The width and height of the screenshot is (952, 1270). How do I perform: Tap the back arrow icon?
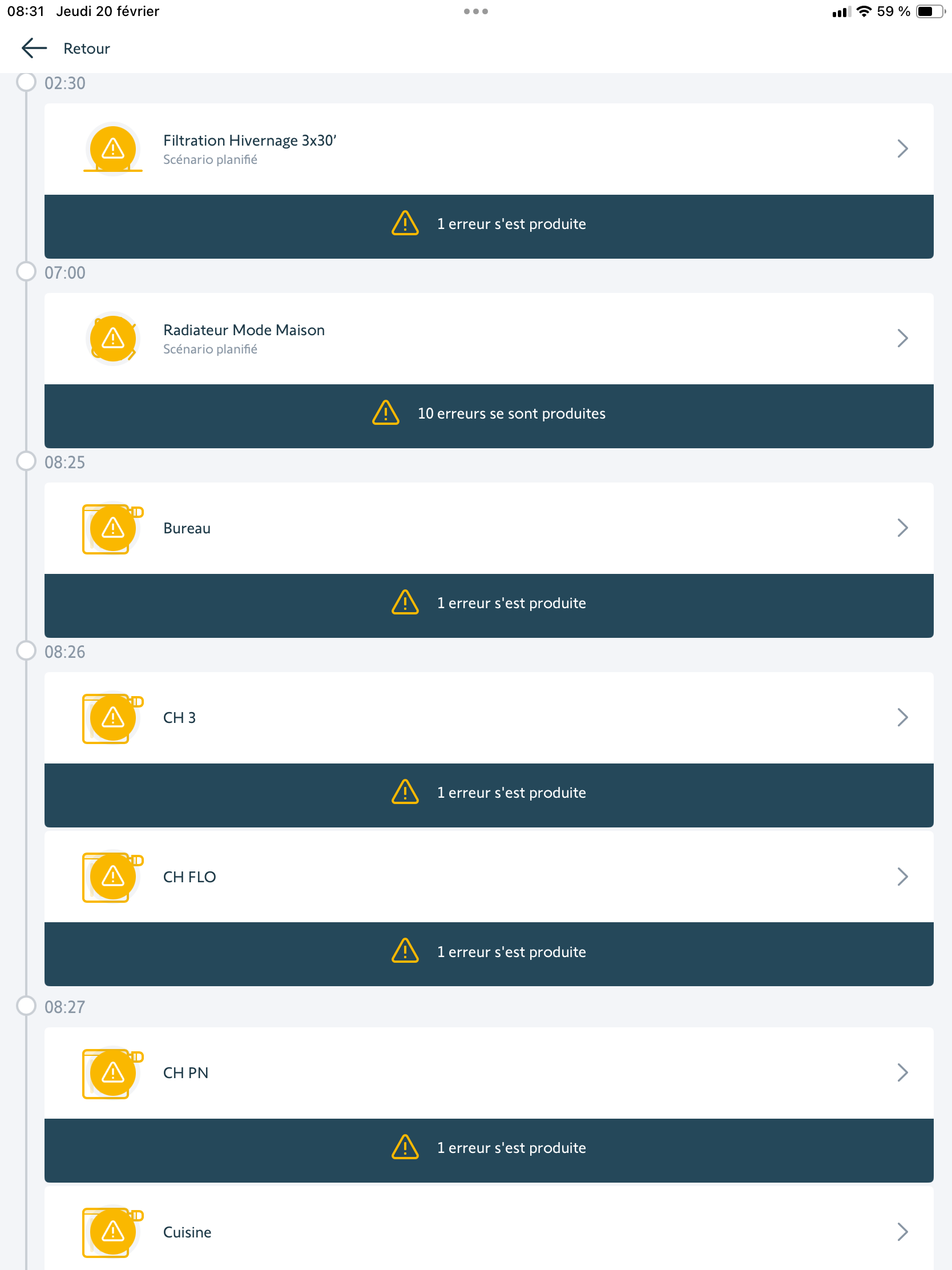(34, 48)
